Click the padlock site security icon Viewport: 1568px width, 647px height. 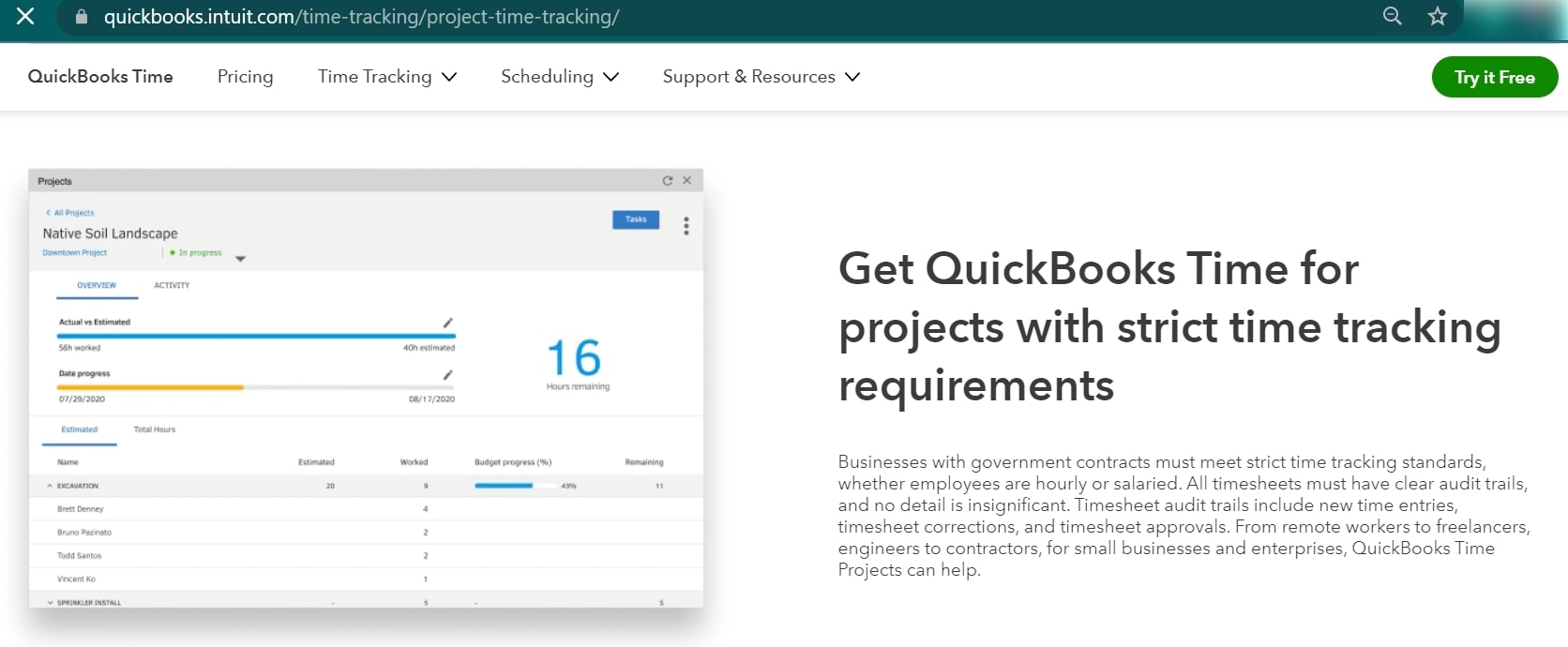(82, 17)
